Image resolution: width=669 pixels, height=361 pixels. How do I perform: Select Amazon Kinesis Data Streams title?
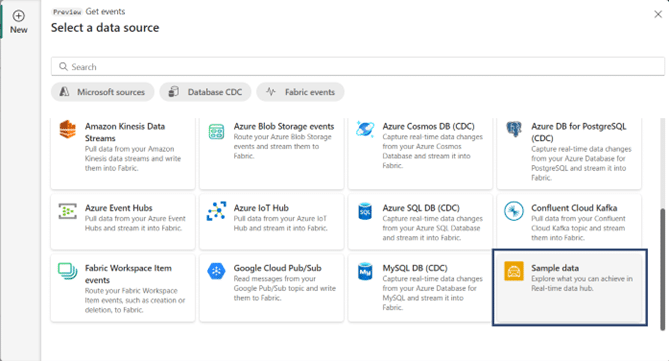[x=125, y=132]
